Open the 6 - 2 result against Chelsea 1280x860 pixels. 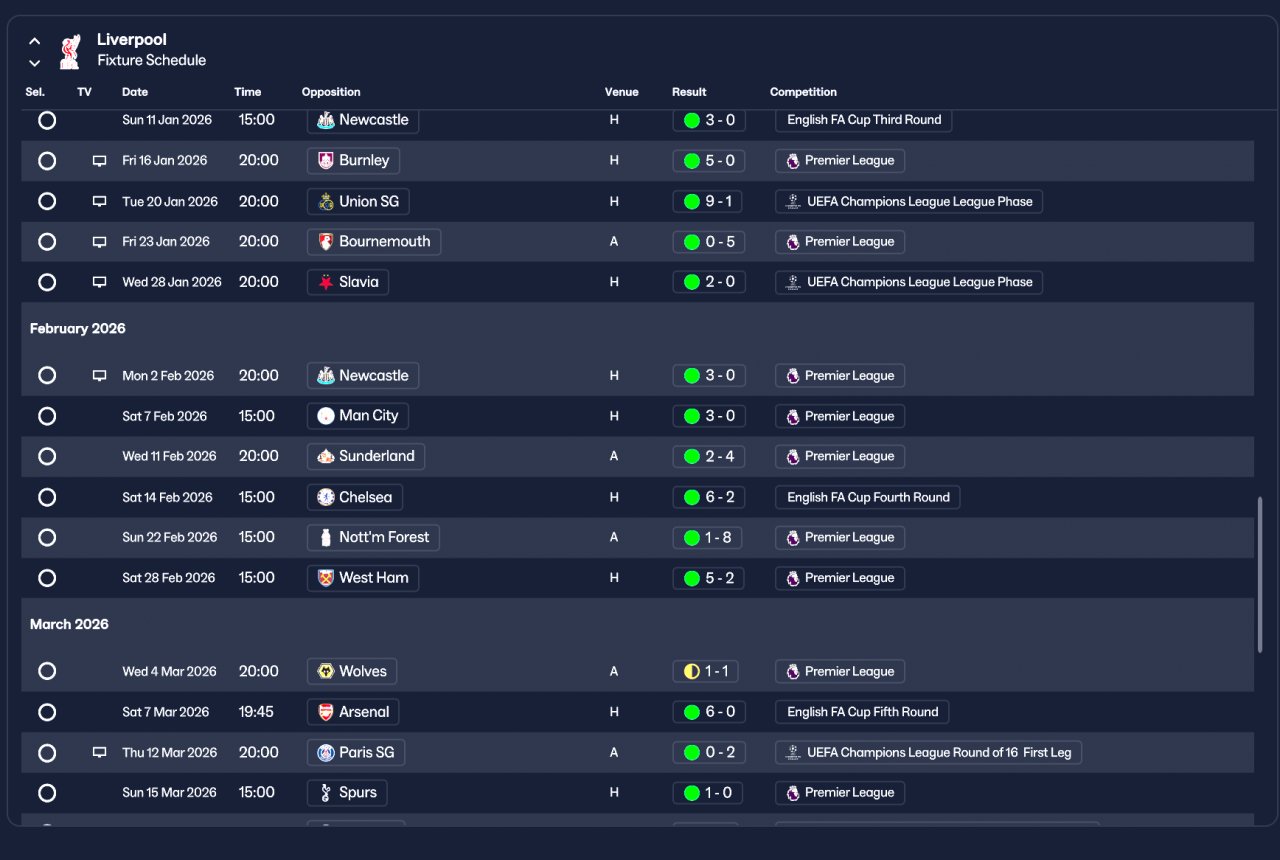point(709,497)
